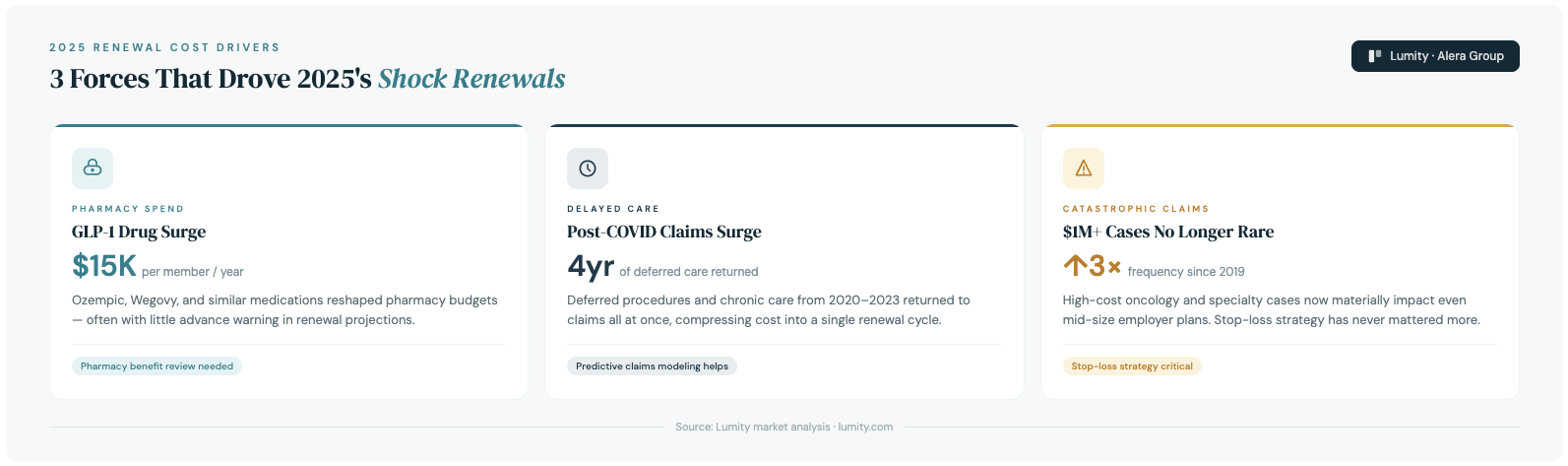1568x466 pixels.
Task: Click the clock delayed care icon
Action: click(x=588, y=168)
